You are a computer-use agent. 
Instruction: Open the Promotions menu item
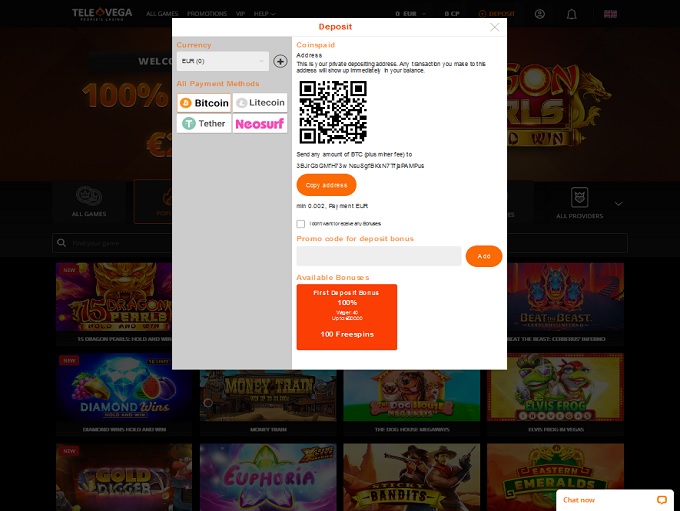click(x=207, y=14)
